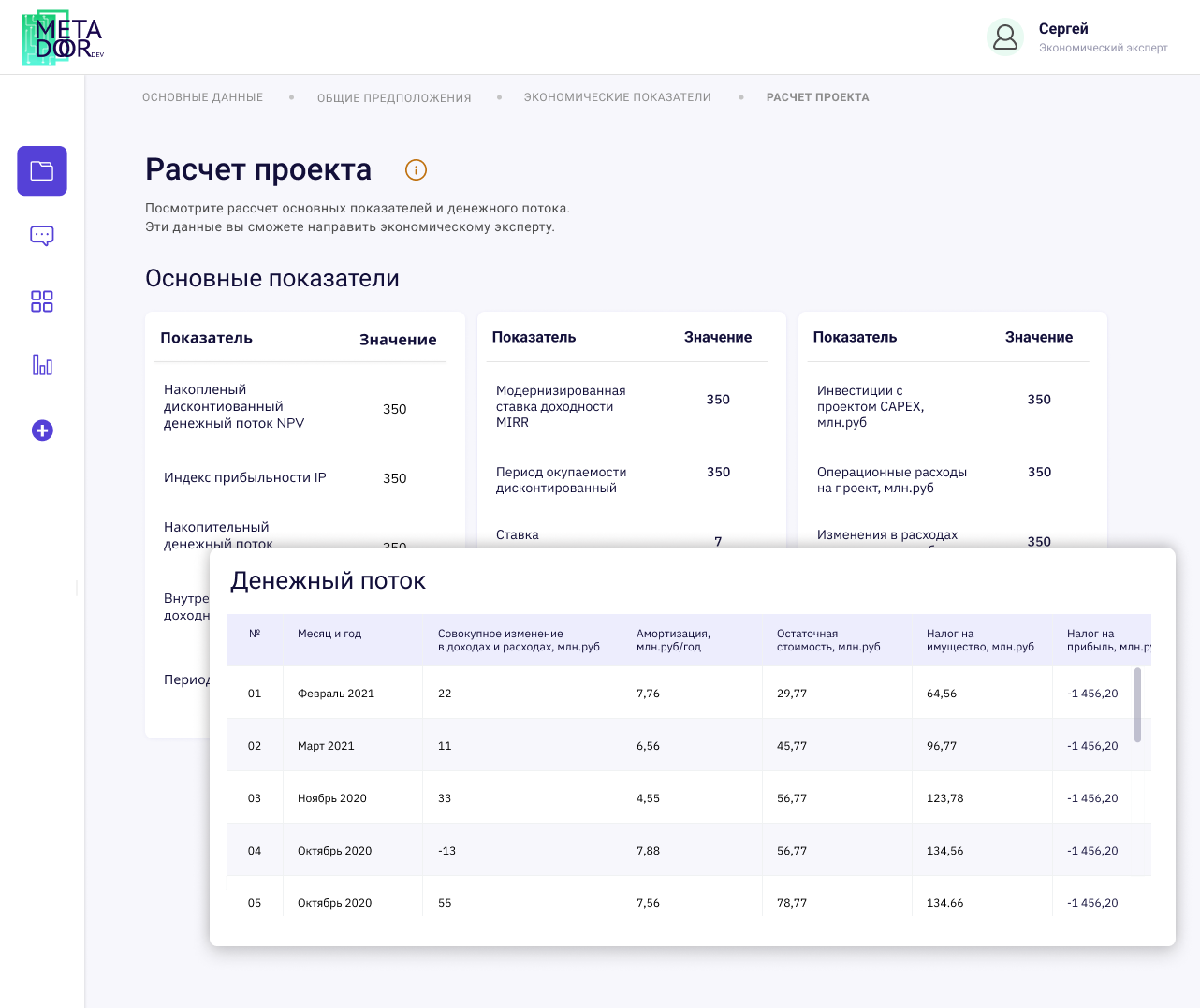The height and width of the screenshot is (1008, 1200).
Task: Open the dashboard grid icon in sidebar
Action: pos(42,301)
